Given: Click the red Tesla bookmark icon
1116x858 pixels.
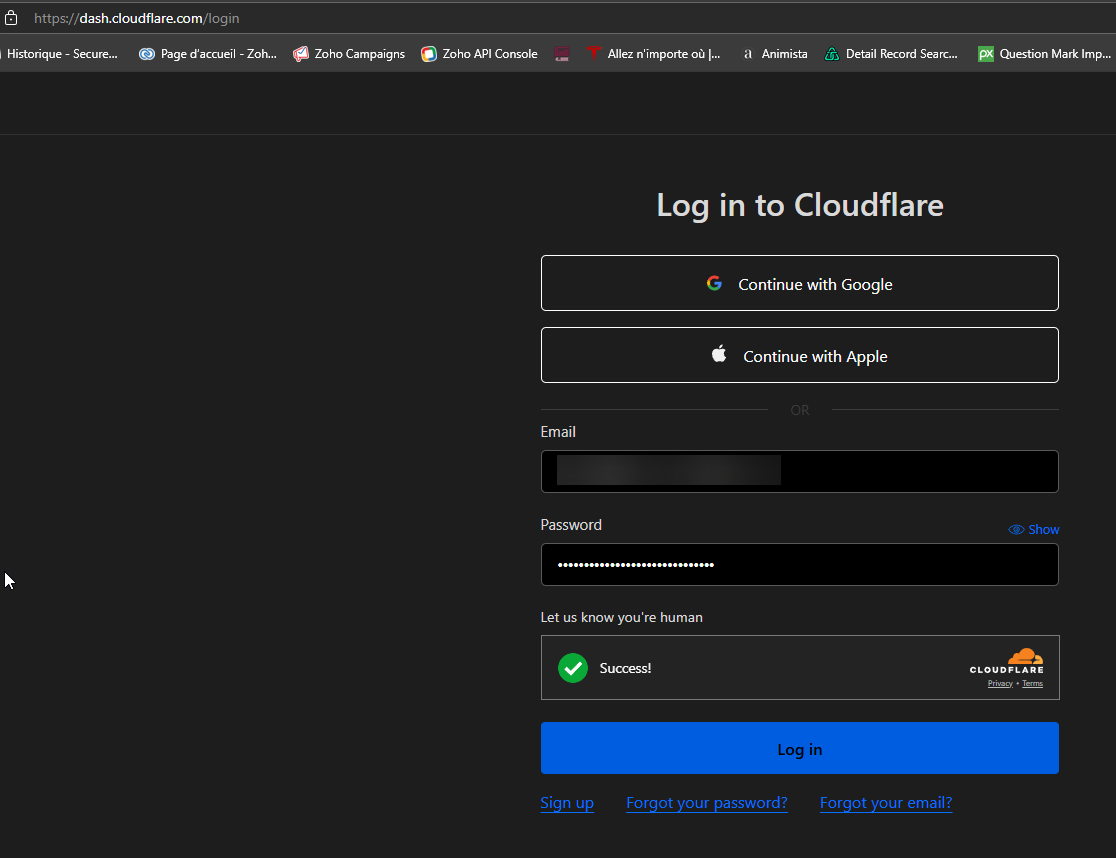Looking at the screenshot, I should coord(594,53).
